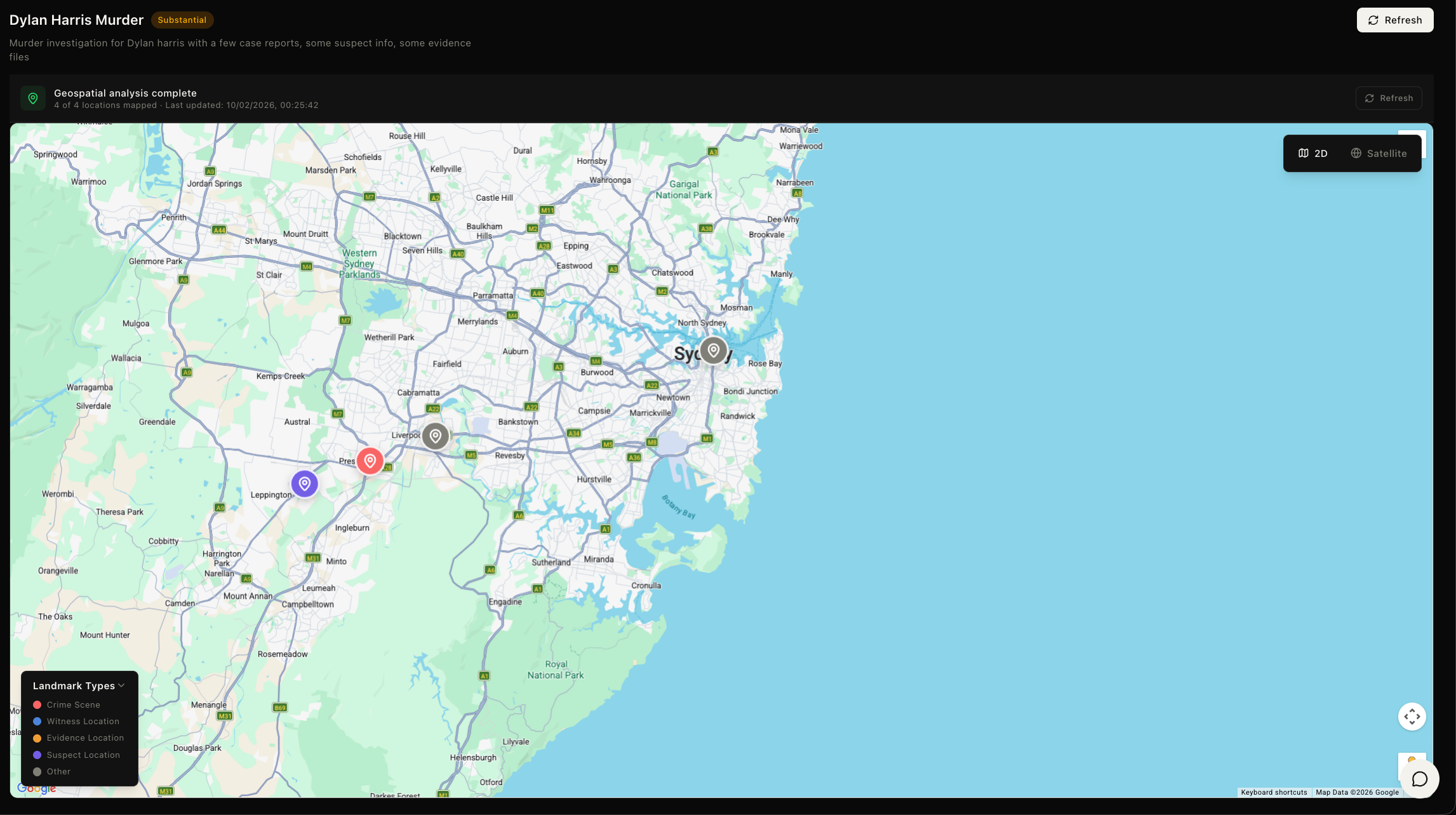The image size is (1456, 815).
Task: Select the Other legend entry
Action: click(58, 771)
